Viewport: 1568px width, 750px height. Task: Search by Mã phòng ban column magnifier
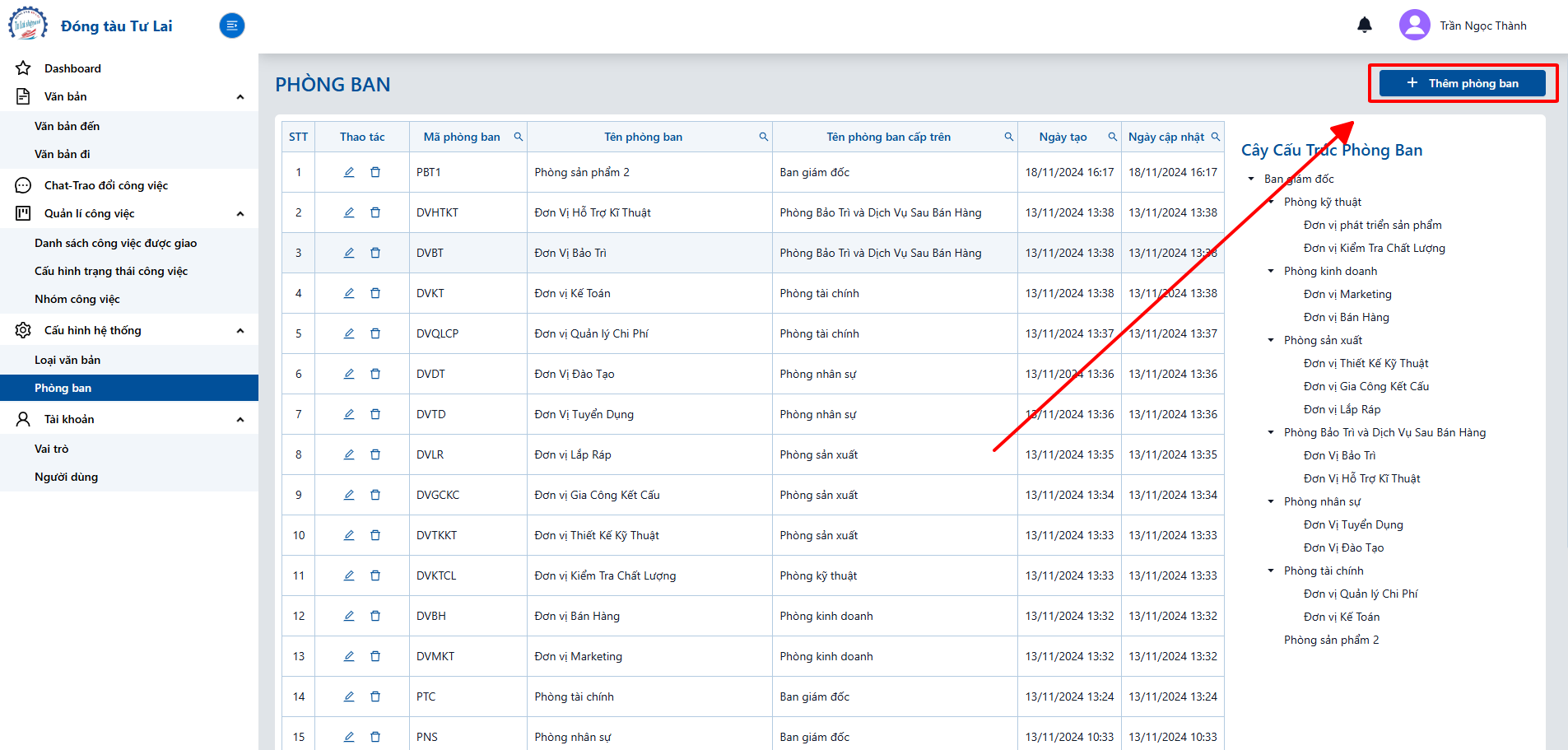point(519,137)
